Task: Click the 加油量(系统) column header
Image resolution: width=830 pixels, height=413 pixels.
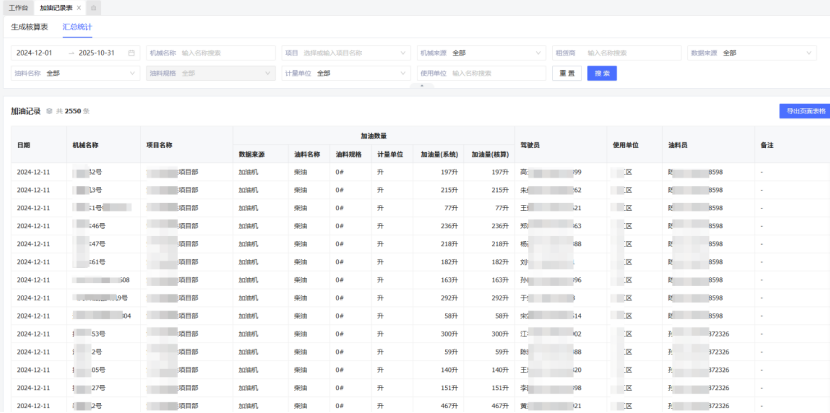Action: 439,154
